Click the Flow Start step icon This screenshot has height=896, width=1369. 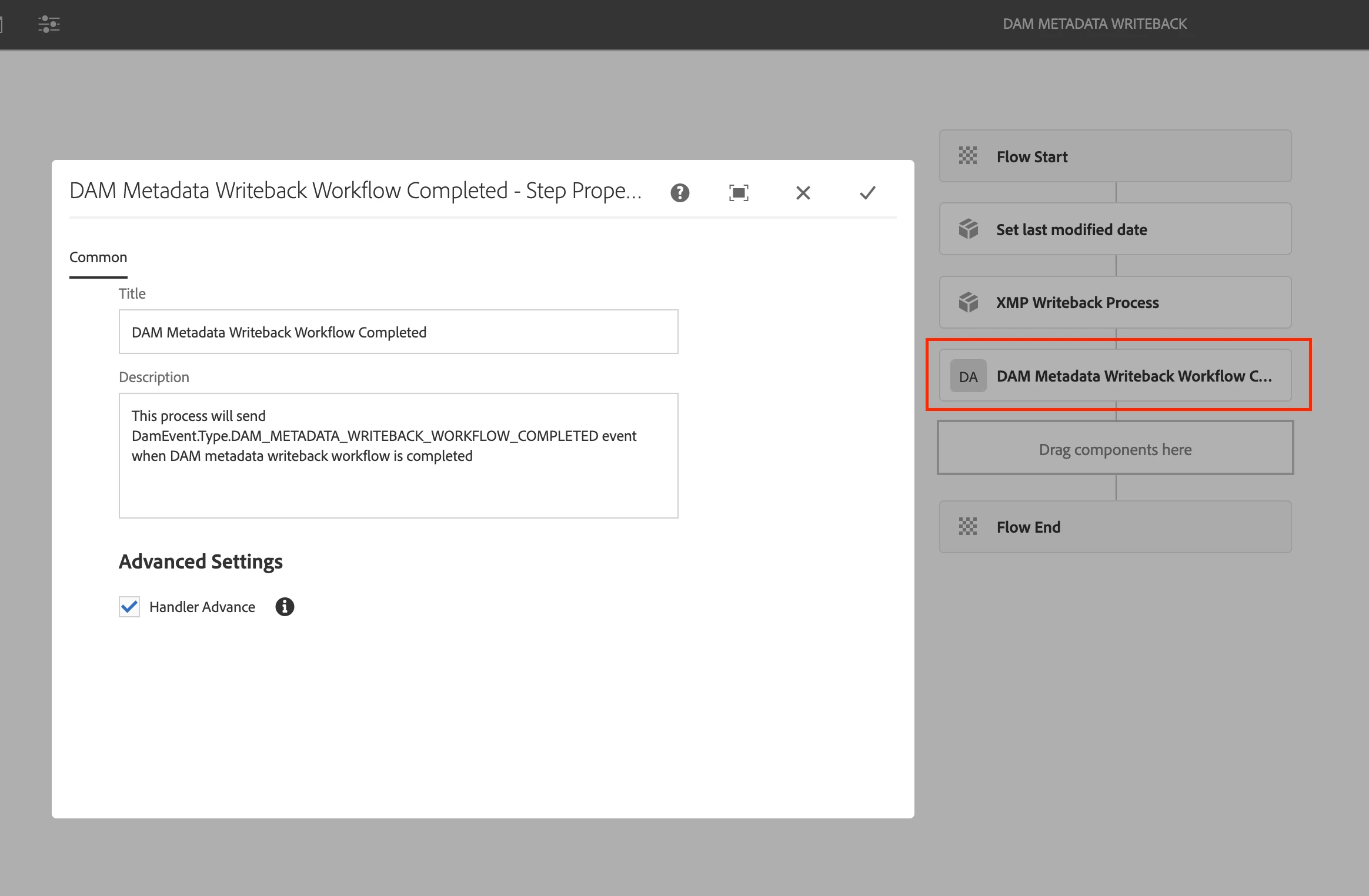click(x=968, y=156)
